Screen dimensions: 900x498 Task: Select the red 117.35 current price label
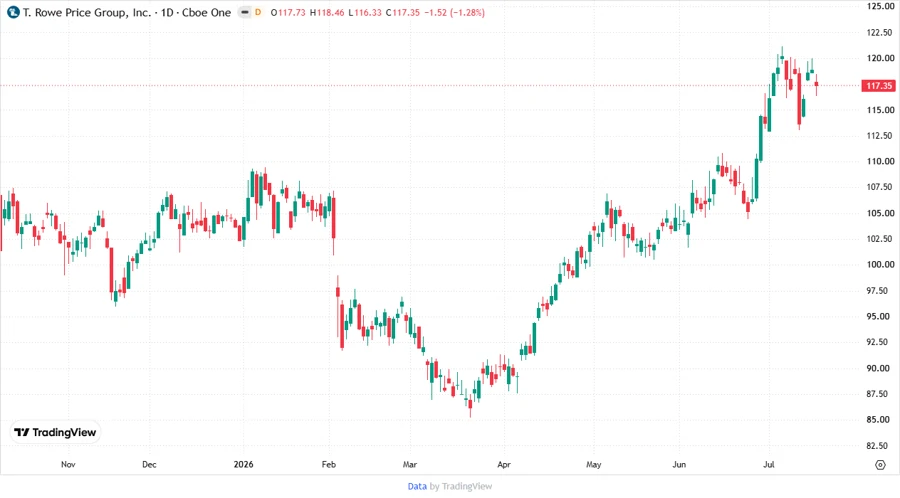(x=878, y=85)
